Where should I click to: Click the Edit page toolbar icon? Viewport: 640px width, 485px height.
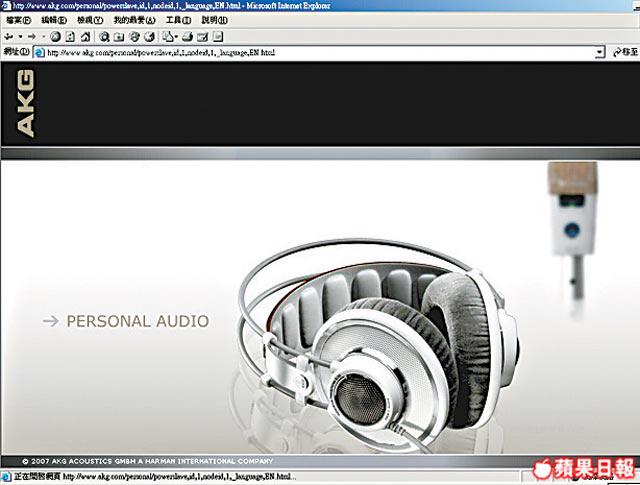202,37
